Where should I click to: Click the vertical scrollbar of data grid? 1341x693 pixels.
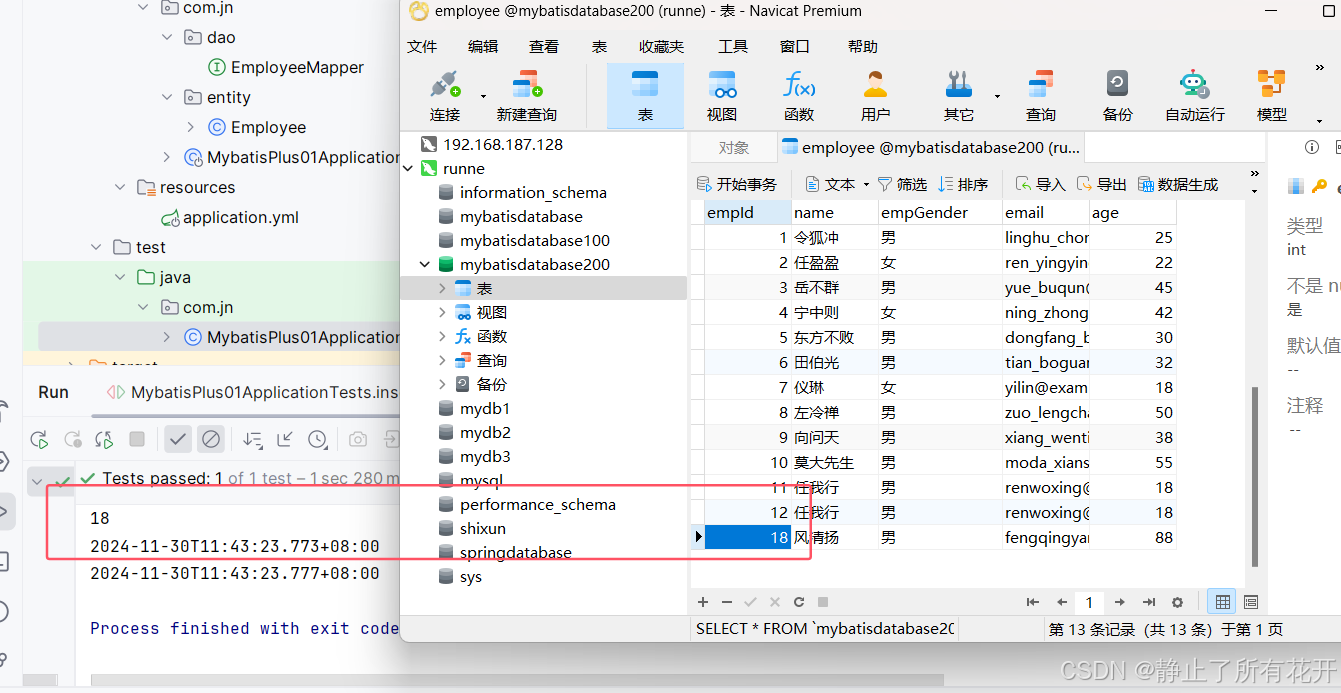pyautogui.click(x=1255, y=477)
